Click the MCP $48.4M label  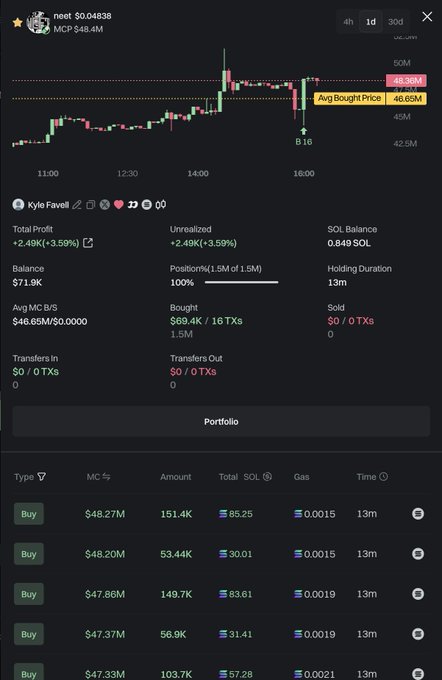(78, 29)
